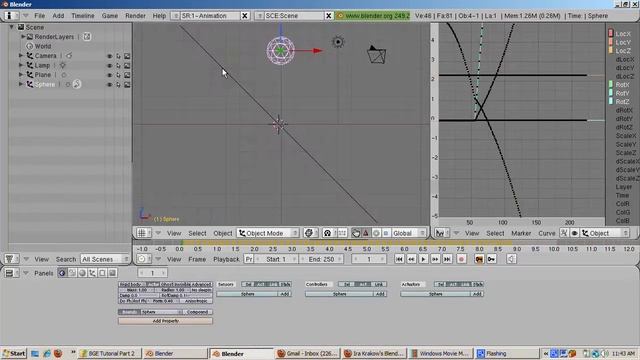Open the IPO type Object dropdown
The width and height of the screenshot is (640, 360).
pyautogui.click(x=604, y=233)
